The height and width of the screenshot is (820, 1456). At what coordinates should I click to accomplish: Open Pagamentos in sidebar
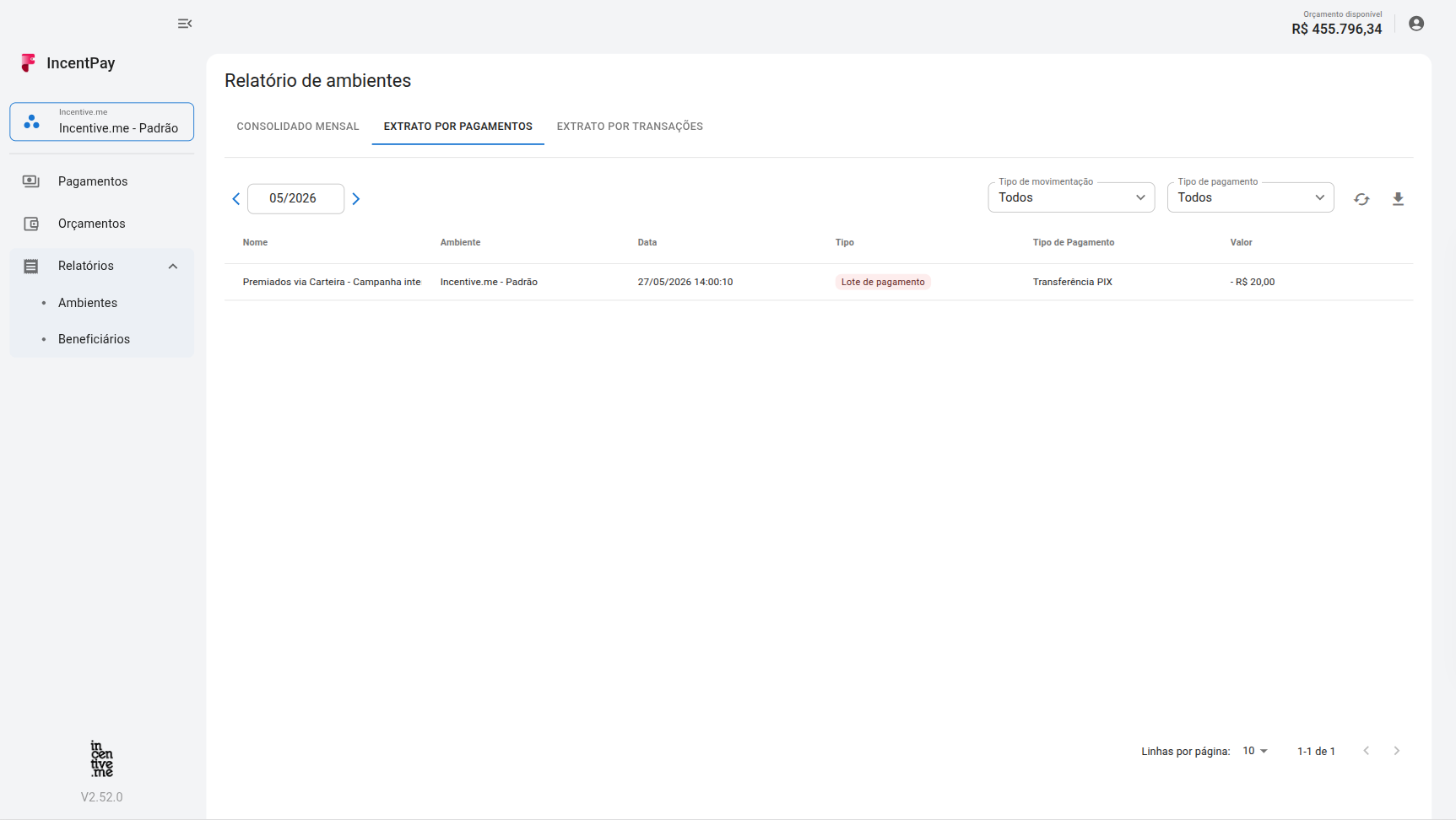click(102, 181)
